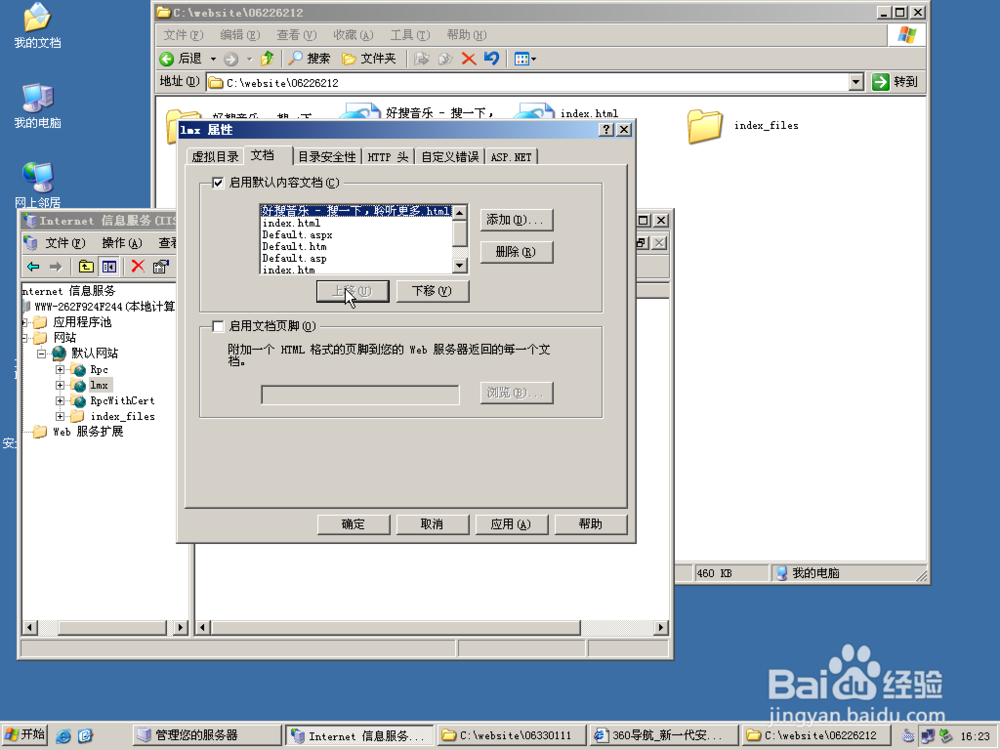Open My Documents (我的文档) desktop icon

coord(38,26)
